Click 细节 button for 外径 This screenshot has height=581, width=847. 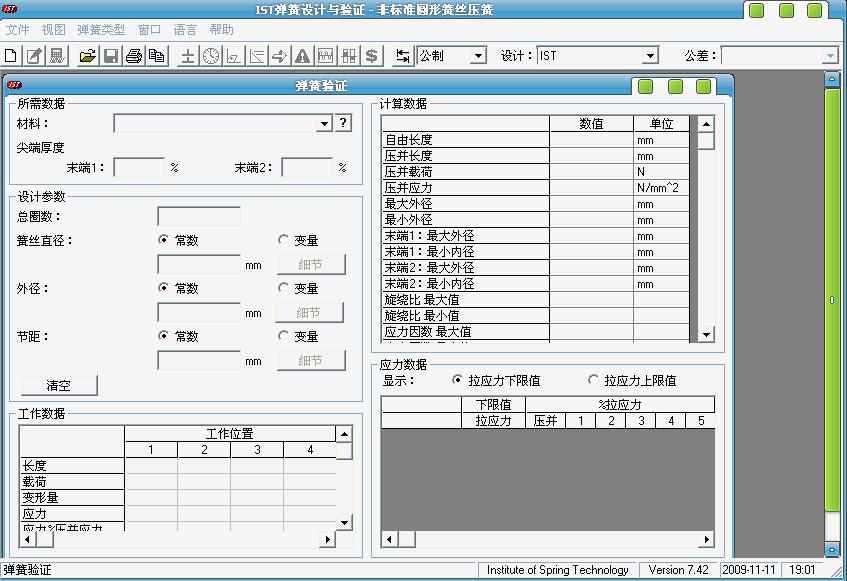coord(309,313)
